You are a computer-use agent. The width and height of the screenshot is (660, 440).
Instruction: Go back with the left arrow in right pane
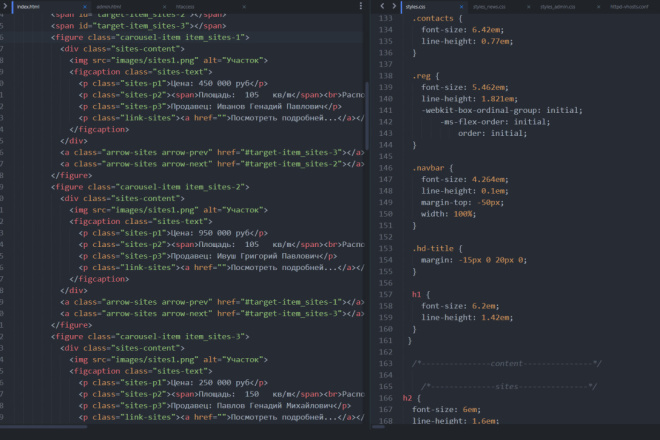click(x=382, y=6)
